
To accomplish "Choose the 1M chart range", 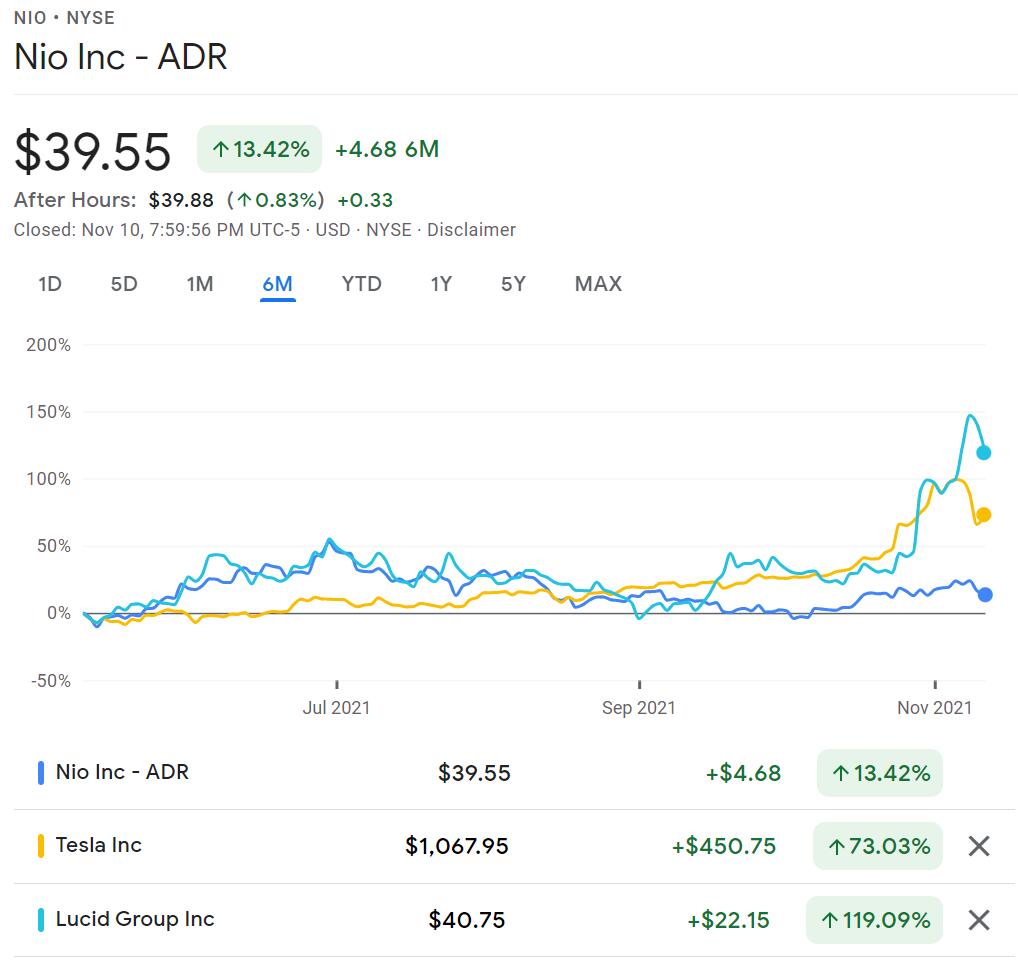I will pyautogui.click(x=200, y=284).
